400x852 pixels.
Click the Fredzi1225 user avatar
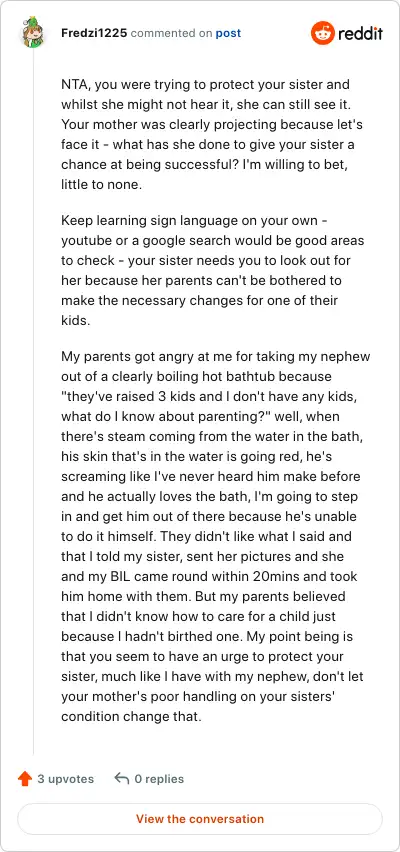pyautogui.click(x=33, y=33)
